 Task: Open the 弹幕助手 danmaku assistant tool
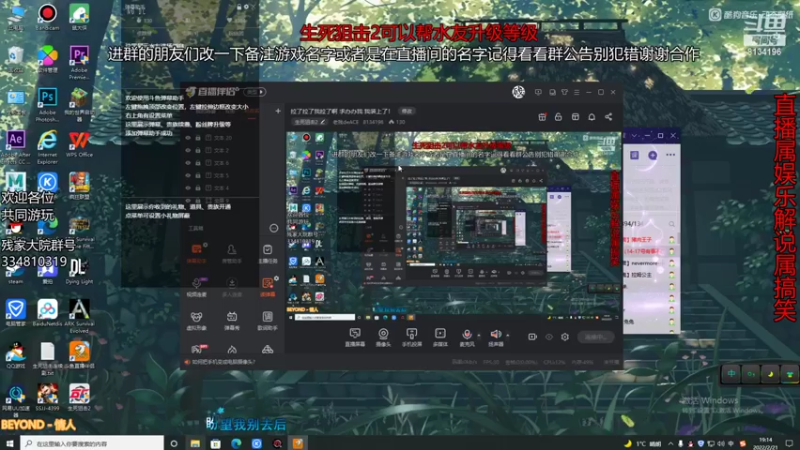196,253
